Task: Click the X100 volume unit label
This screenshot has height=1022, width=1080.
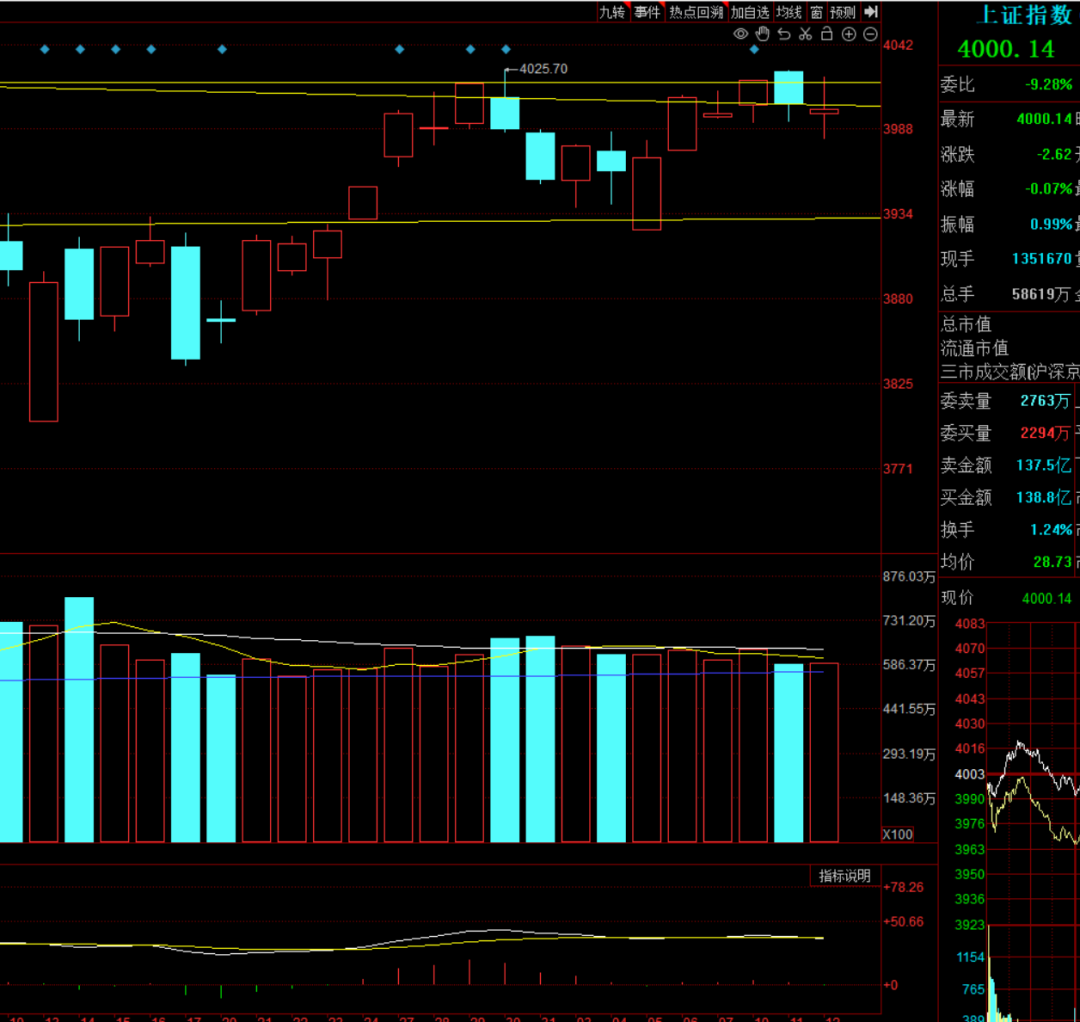Action: (897, 834)
